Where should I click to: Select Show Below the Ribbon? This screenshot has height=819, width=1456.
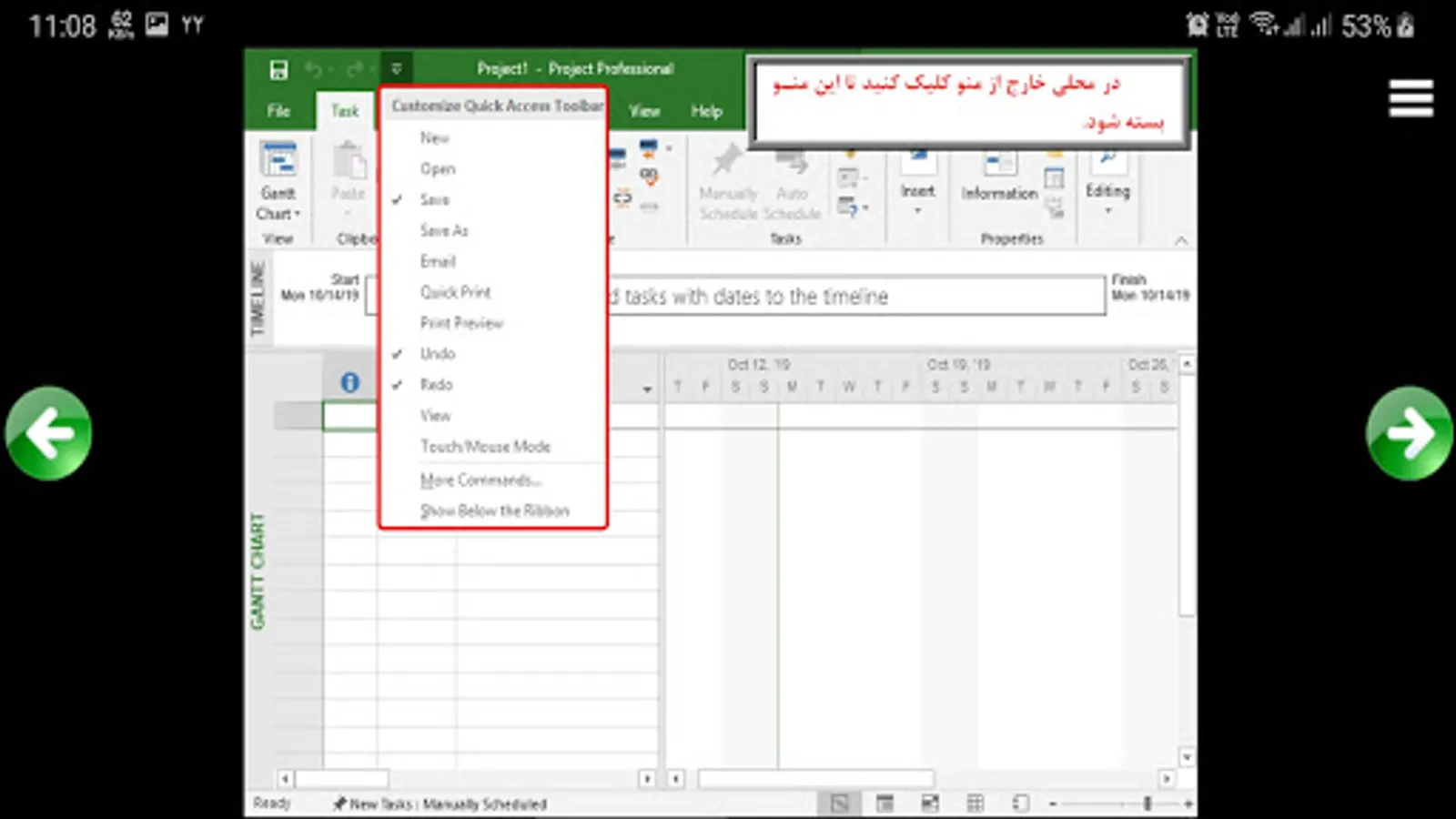click(493, 511)
